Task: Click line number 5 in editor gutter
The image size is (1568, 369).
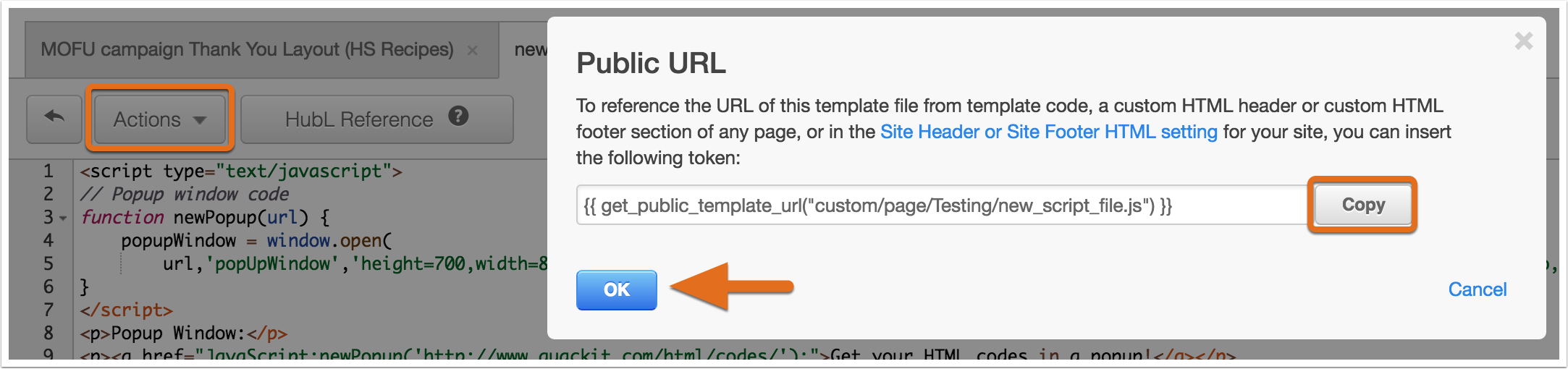Action: 48,264
